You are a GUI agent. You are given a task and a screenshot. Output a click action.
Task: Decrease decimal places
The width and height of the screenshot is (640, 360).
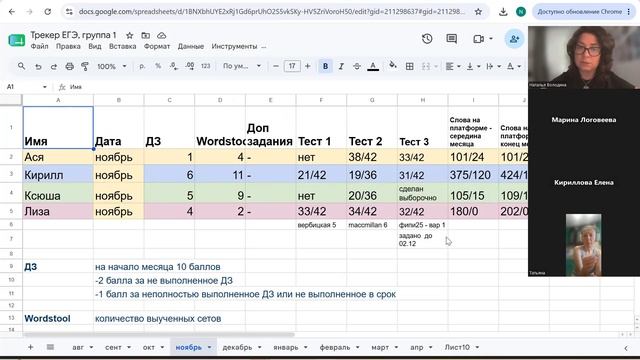(174, 66)
